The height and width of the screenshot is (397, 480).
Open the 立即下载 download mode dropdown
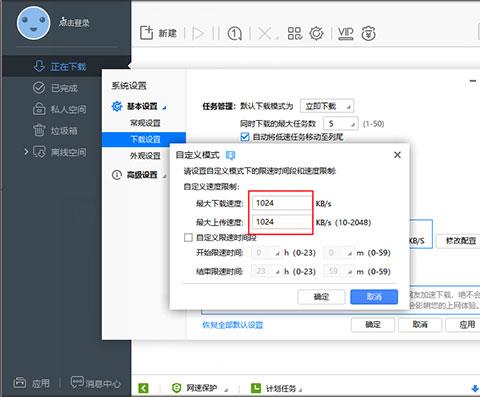(x=327, y=106)
